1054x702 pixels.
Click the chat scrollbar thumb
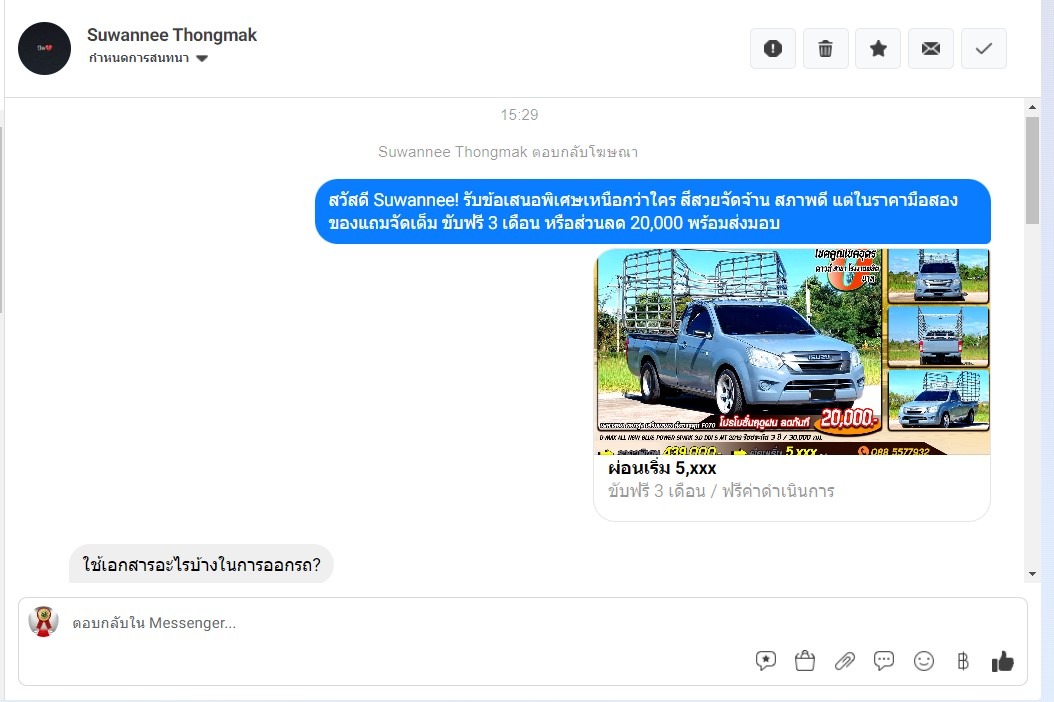1032,170
